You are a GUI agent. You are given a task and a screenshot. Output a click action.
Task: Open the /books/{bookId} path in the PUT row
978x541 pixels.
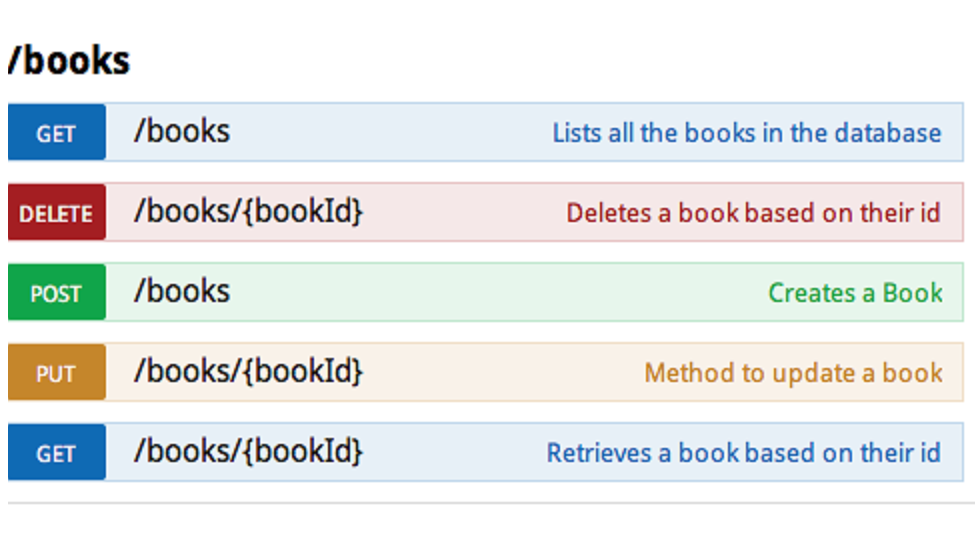click(x=248, y=371)
